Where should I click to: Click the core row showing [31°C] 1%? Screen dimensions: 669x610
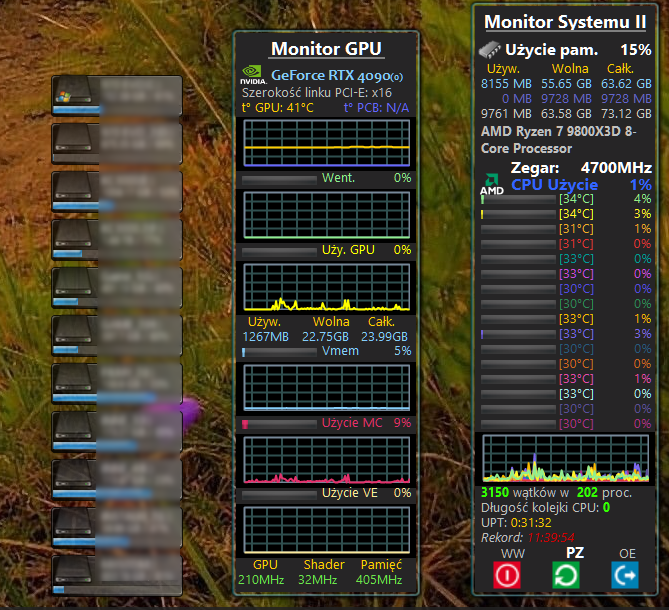[x=566, y=229]
